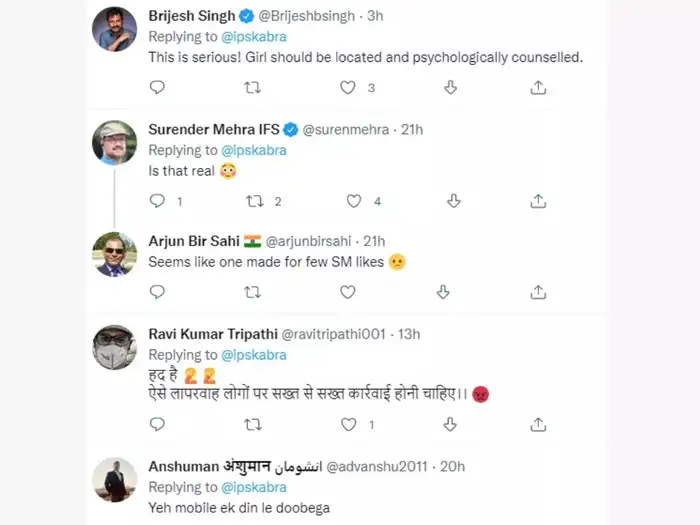700x525 pixels.
Task: Open Arjun Bir Sahi's profile picture
Action: click(114, 255)
